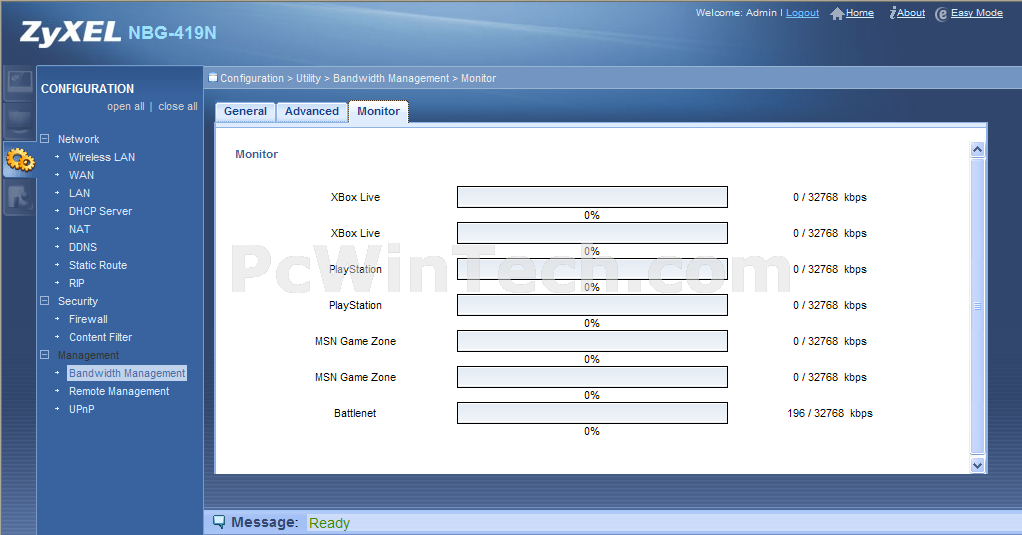This screenshot has width=1022, height=535.
Task: Click the first XBox Live progress bar
Action: 592,197
